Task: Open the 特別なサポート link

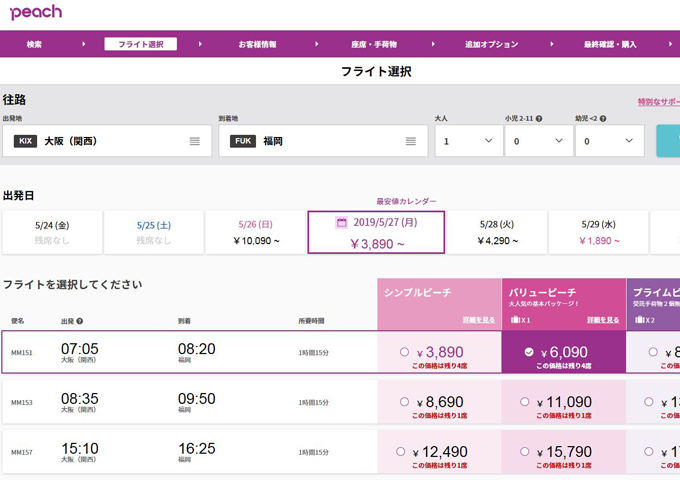Action: click(658, 102)
